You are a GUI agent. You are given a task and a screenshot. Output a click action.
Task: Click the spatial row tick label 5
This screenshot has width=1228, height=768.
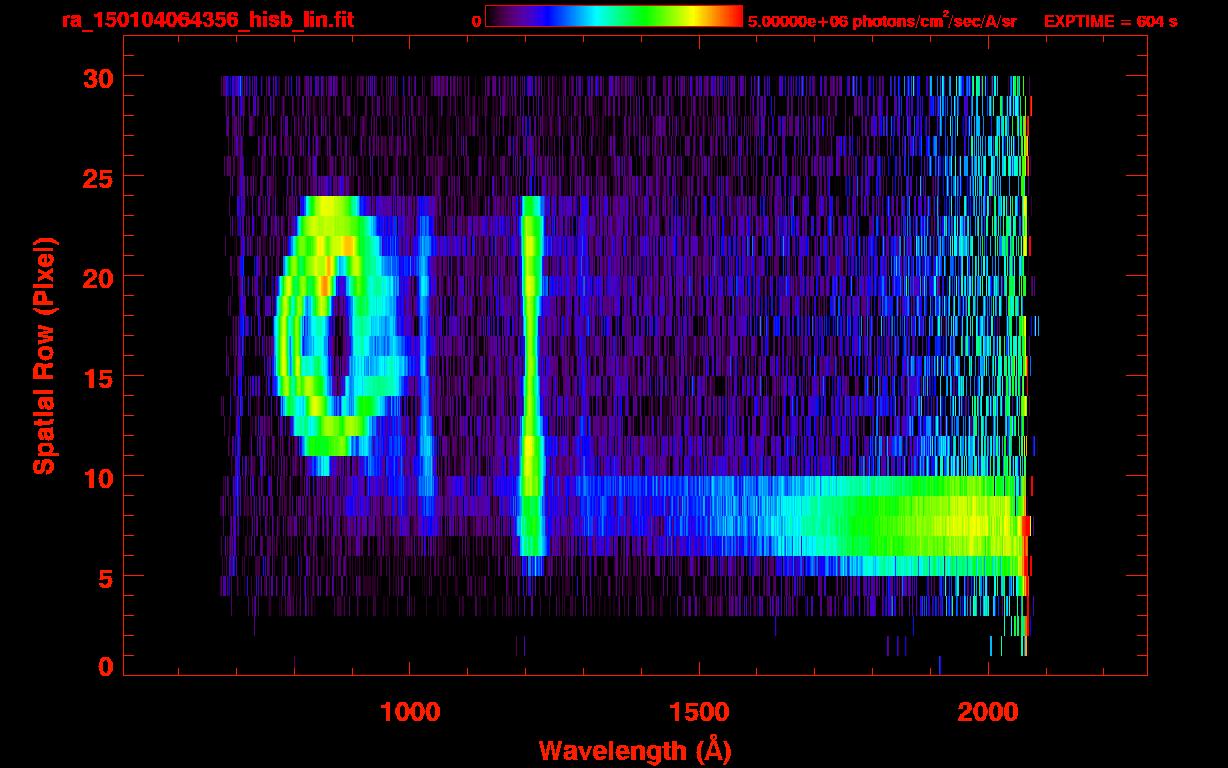pos(105,577)
